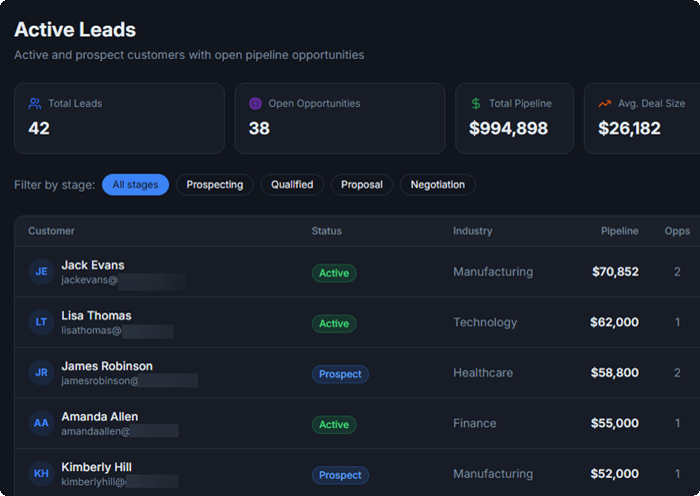Click the $55,000 pipeline value
700x496 pixels.
(x=615, y=423)
